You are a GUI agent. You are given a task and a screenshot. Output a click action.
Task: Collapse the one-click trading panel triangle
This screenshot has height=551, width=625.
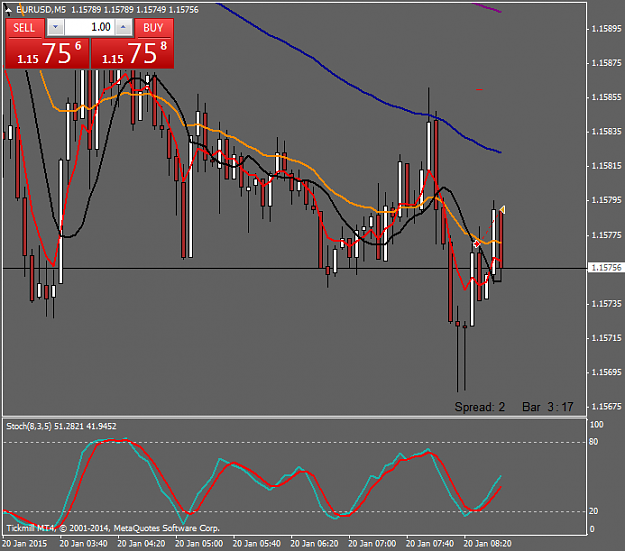click(8, 10)
